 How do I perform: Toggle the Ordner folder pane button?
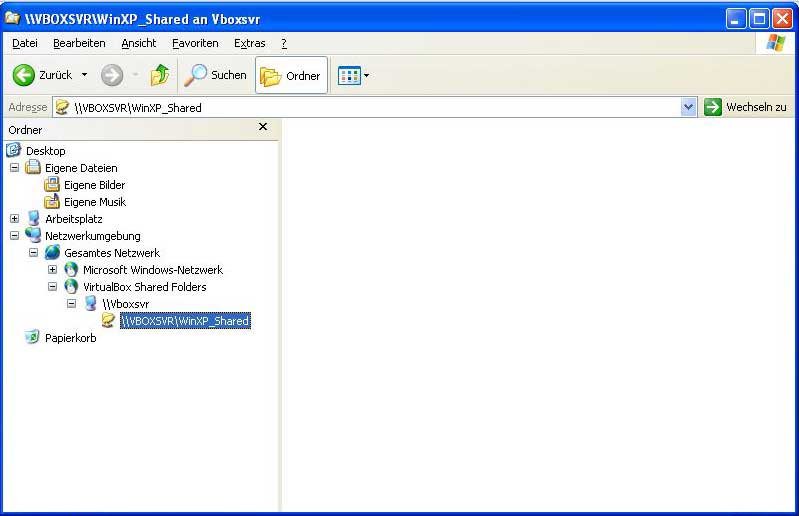pos(291,75)
